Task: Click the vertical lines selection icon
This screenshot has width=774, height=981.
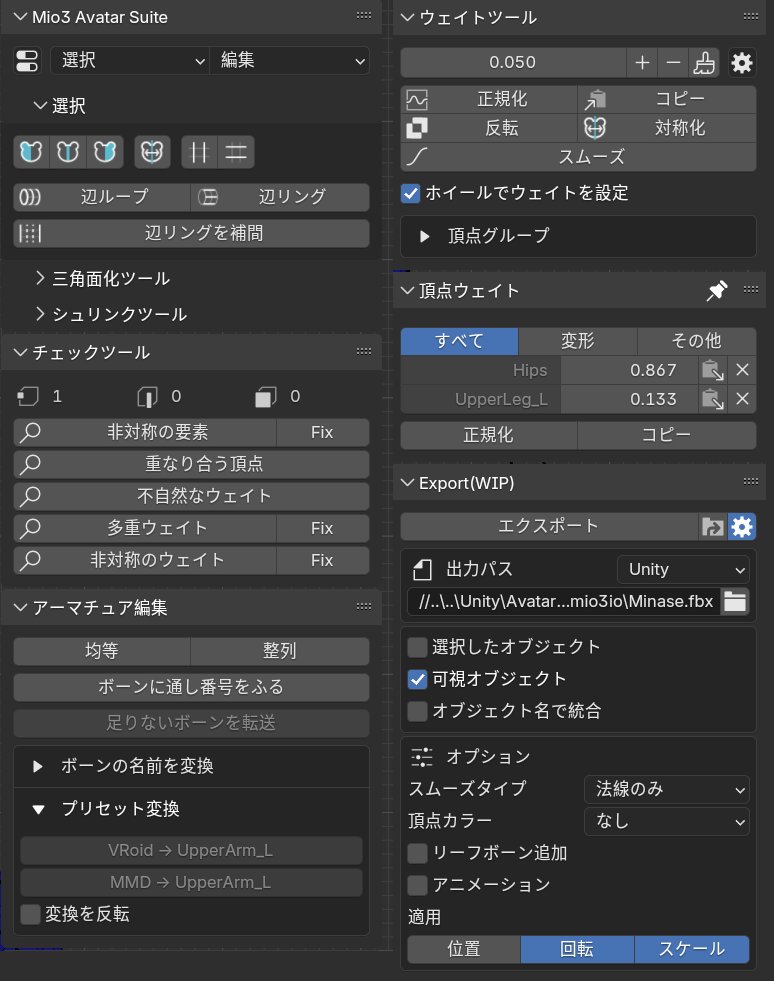Action: pos(199,152)
